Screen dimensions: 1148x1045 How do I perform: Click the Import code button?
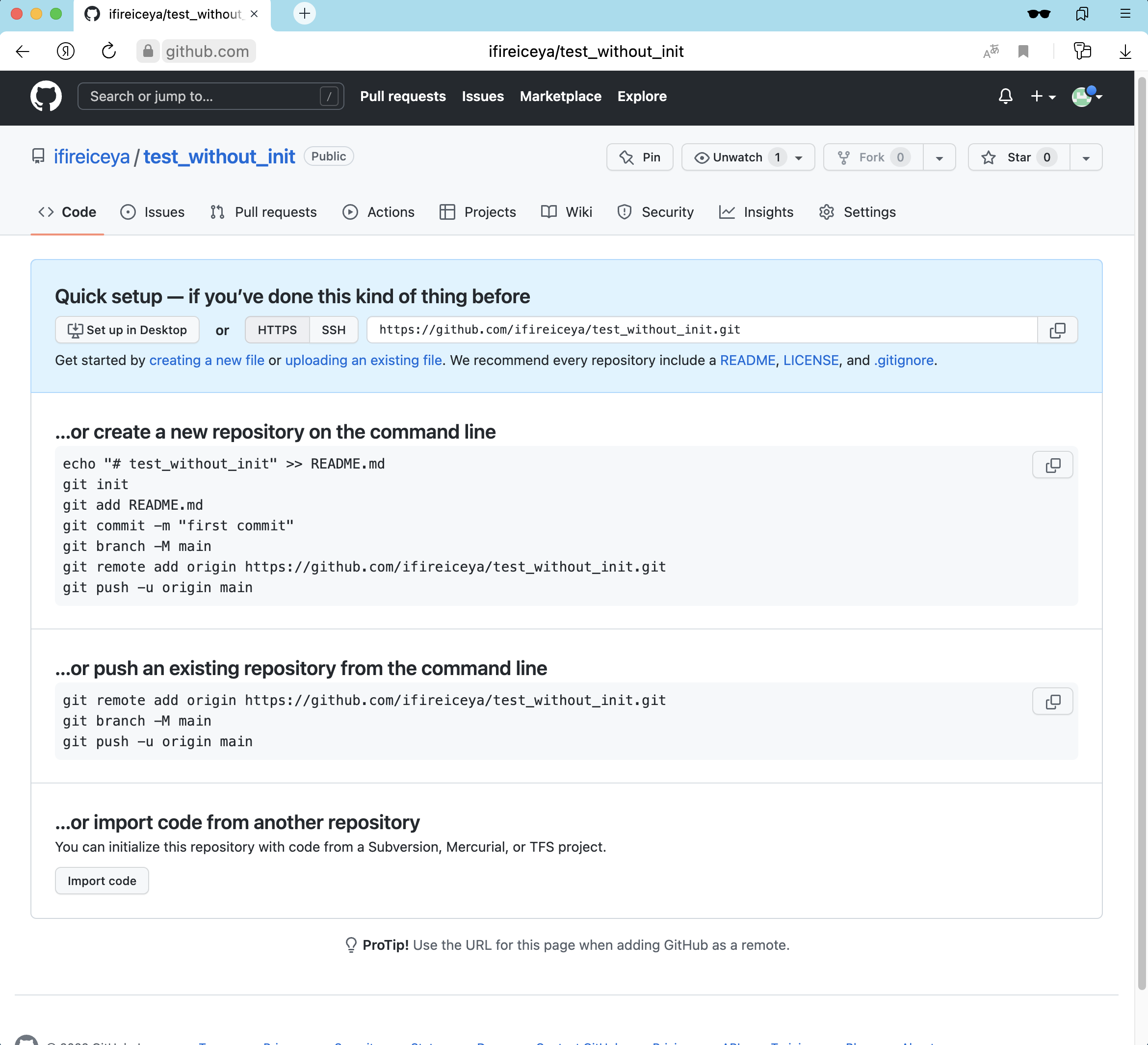click(x=102, y=881)
